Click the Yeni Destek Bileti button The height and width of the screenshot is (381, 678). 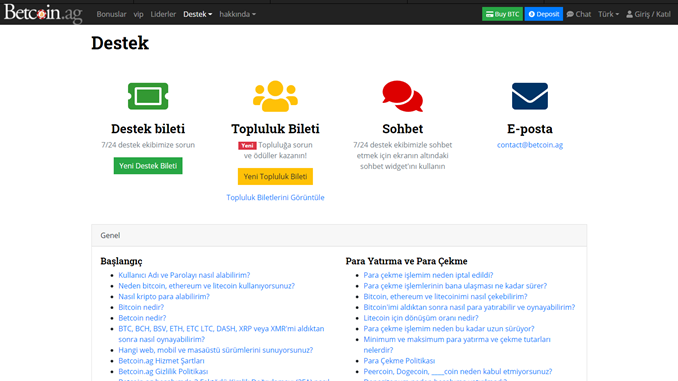148,166
